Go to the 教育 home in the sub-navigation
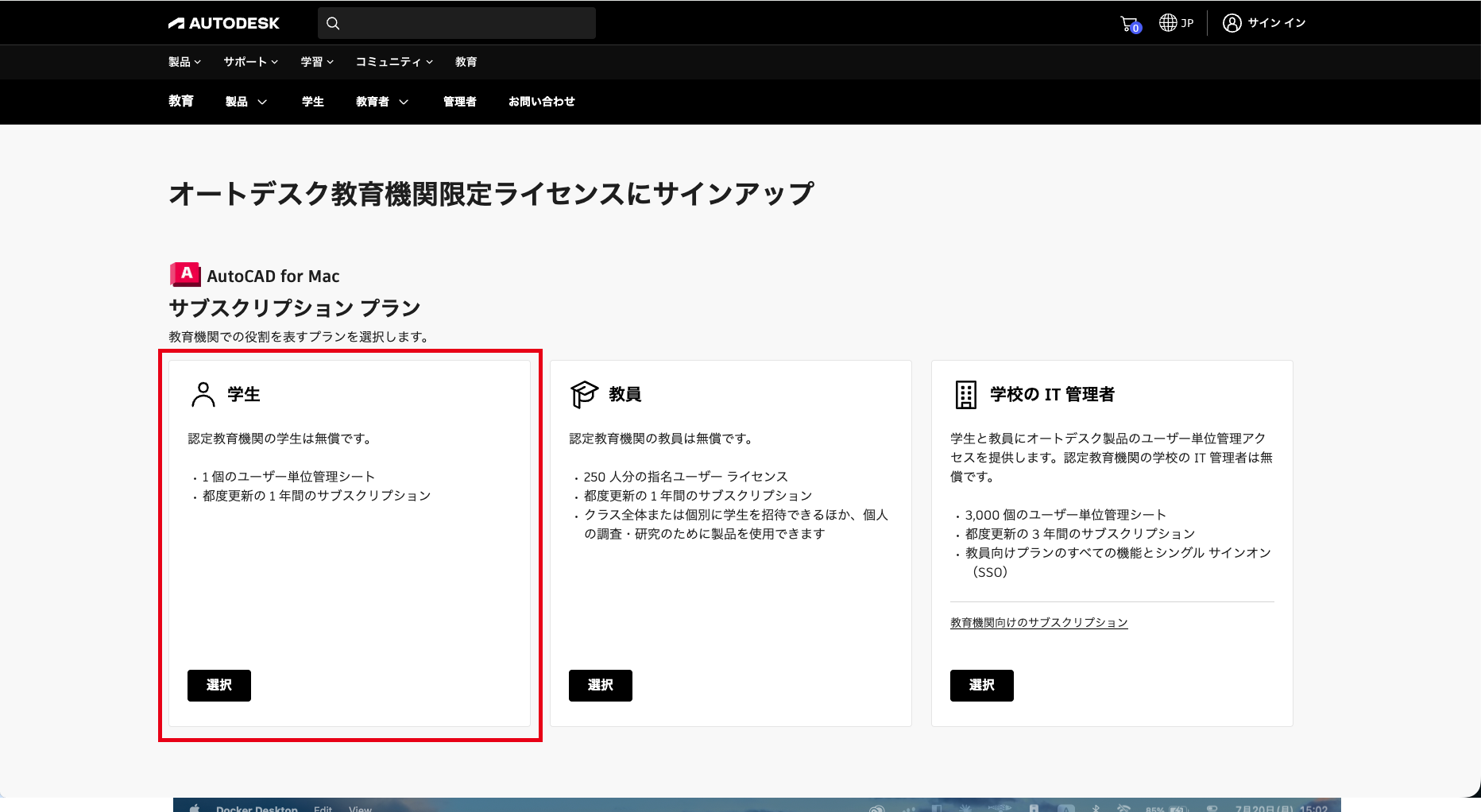 point(181,101)
